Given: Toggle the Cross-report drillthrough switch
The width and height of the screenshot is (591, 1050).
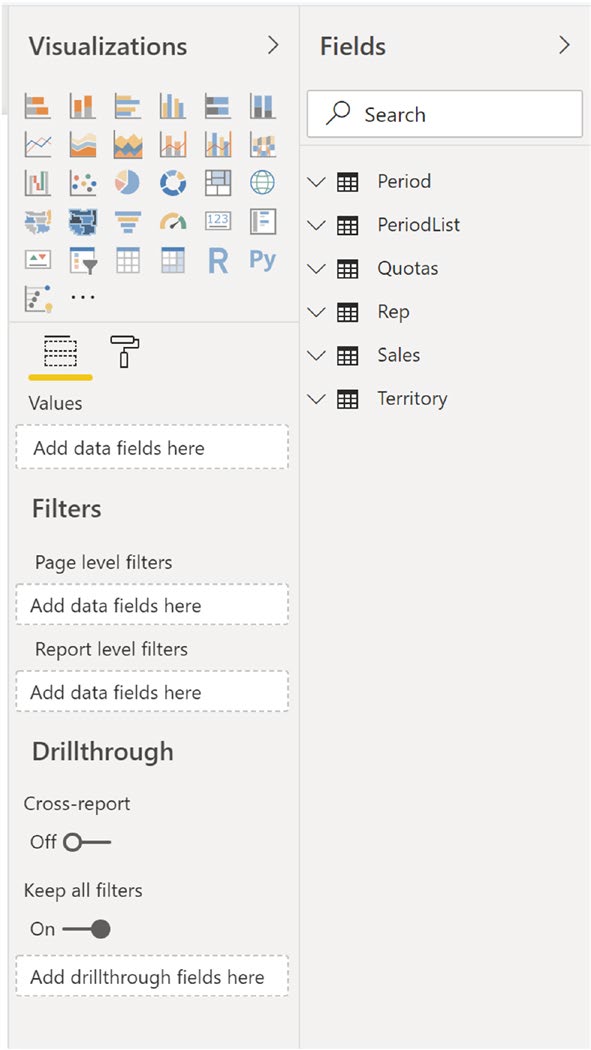Looking at the screenshot, I should pyautogui.click(x=87, y=842).
